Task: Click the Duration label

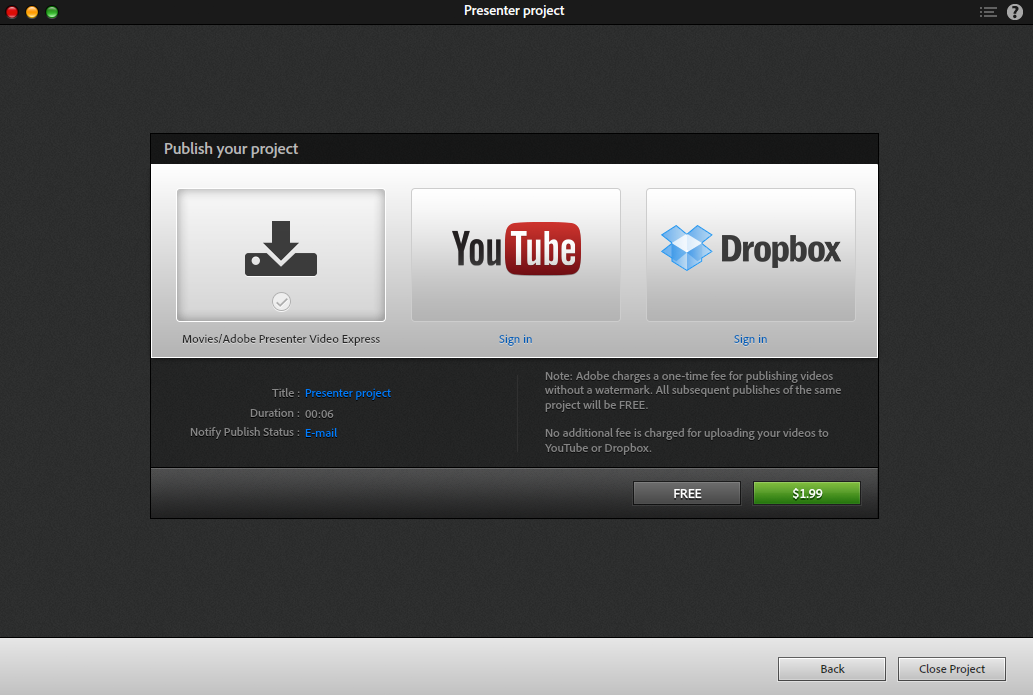Action: pos(275,413)
